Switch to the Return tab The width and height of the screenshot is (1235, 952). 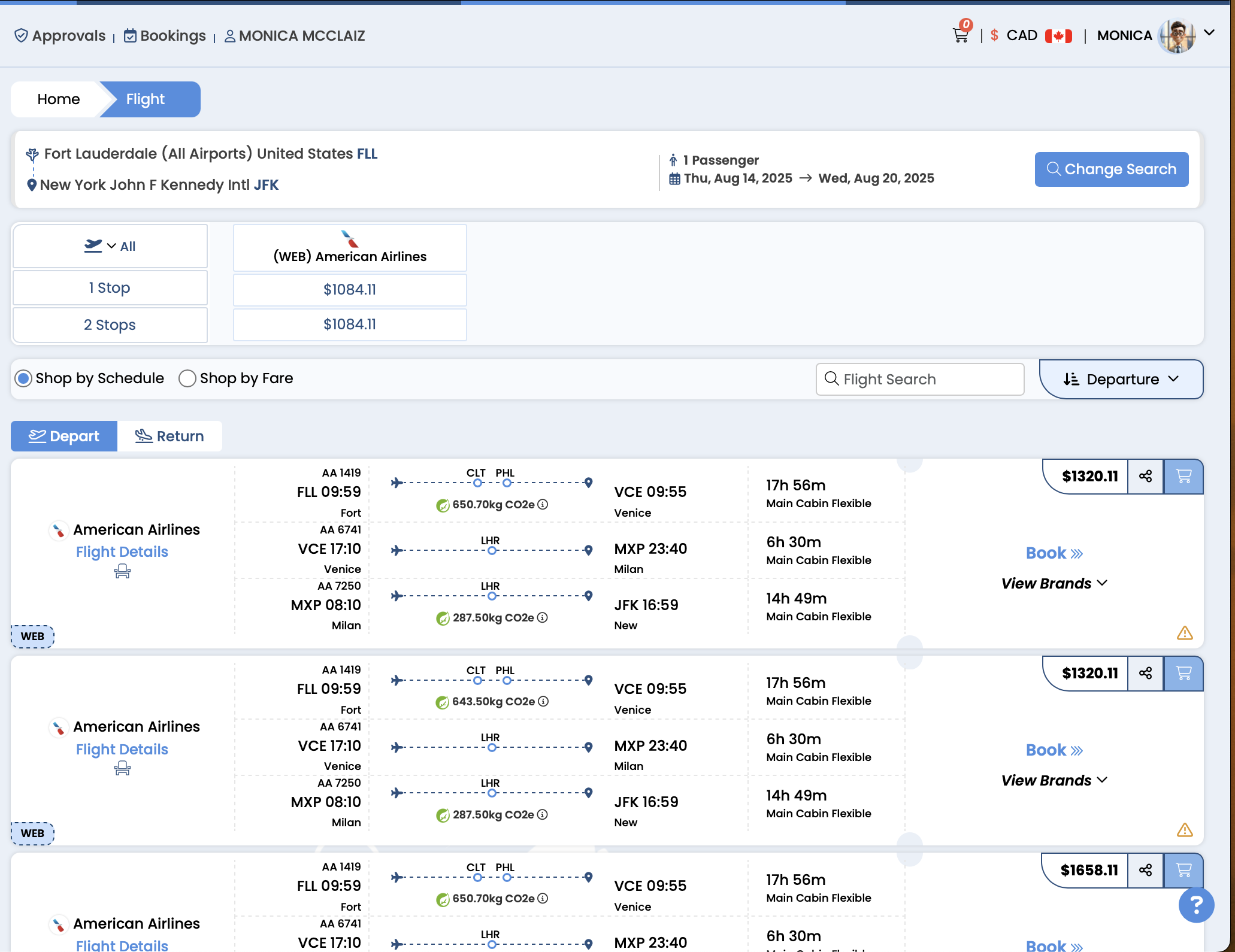tap(169, 436)
